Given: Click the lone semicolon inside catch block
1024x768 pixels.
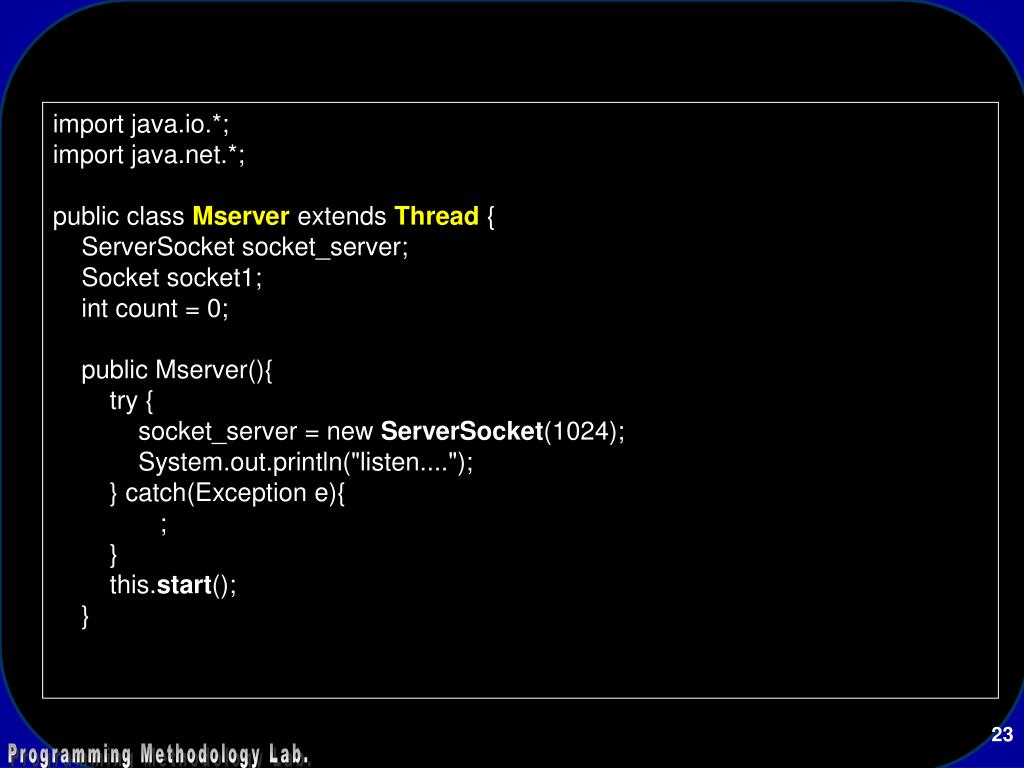Looking at the screenshot, I should coord(164,524).
